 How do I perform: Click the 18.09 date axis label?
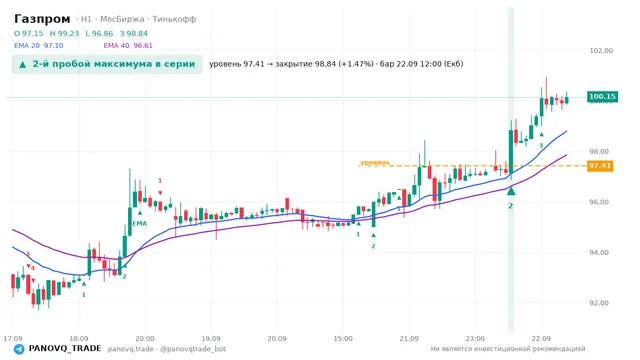[79, 339]
